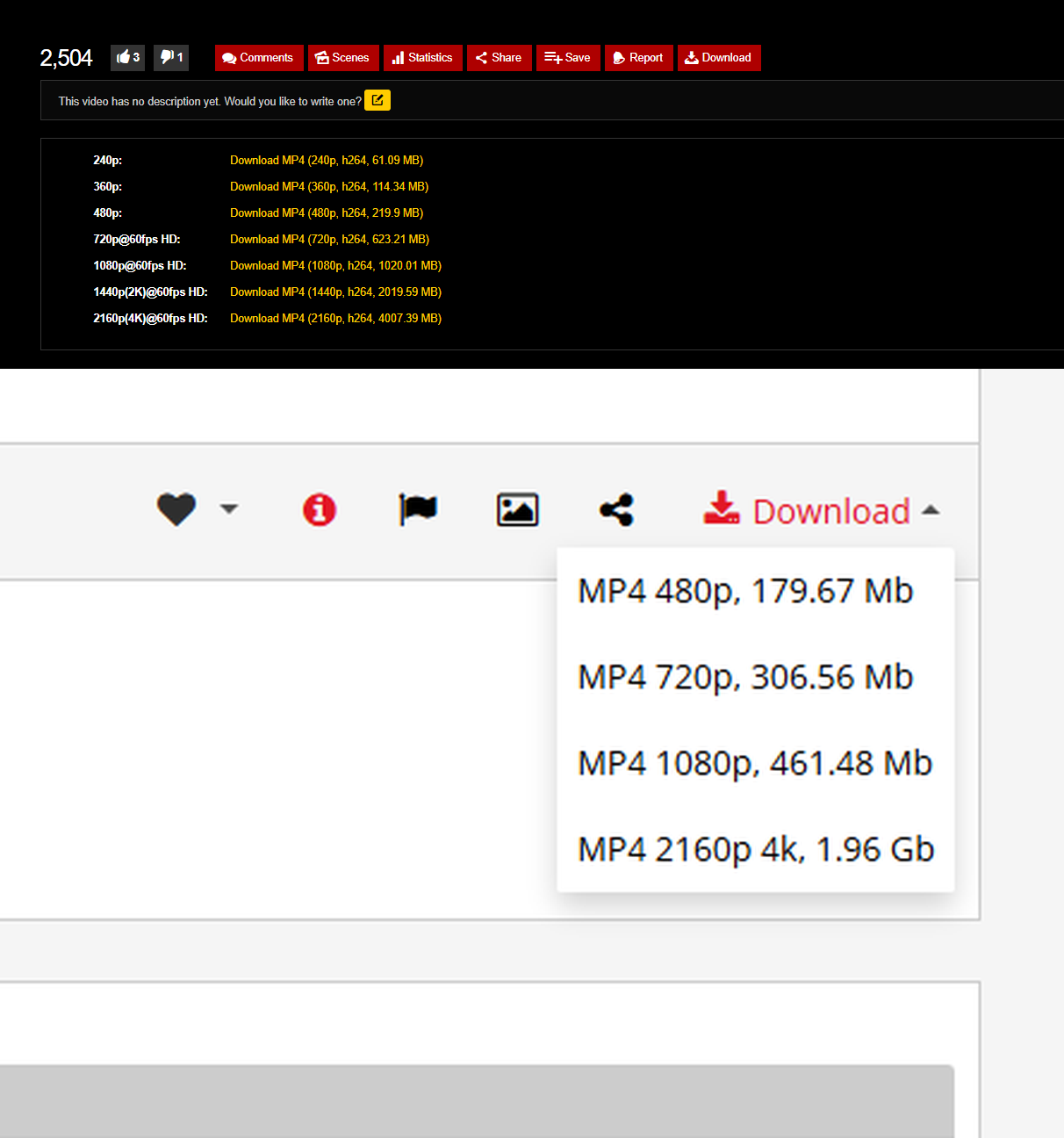The image size is (1064, 1138).
Task: Click the yellow edit description icon
Action: (x=377, y=100)
